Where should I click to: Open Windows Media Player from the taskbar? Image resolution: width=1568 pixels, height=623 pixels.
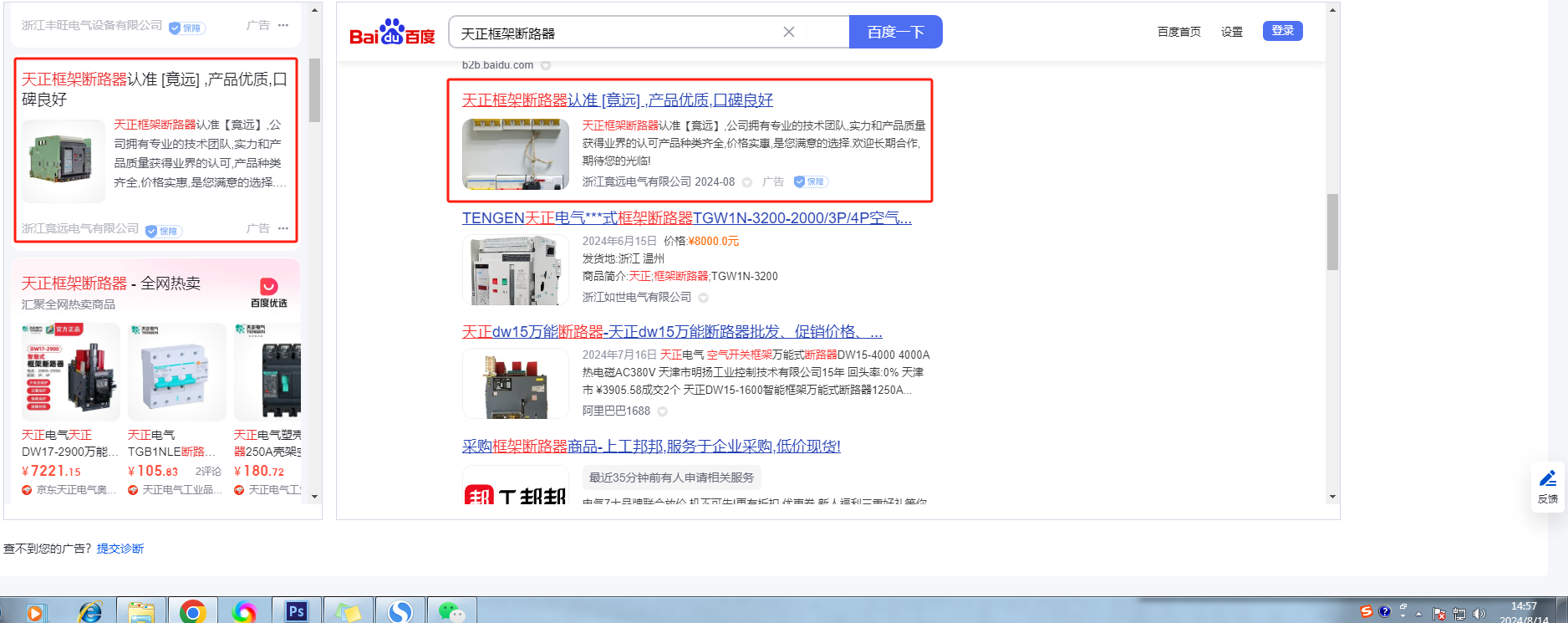35,612
